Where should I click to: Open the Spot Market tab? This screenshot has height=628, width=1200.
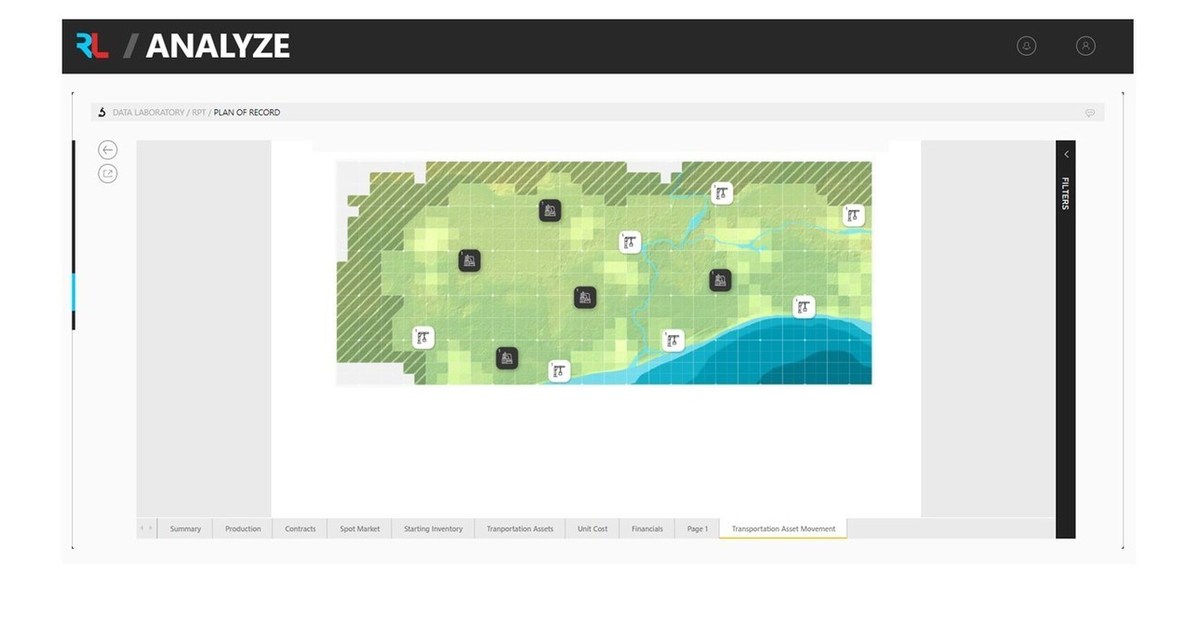point(359,528)
